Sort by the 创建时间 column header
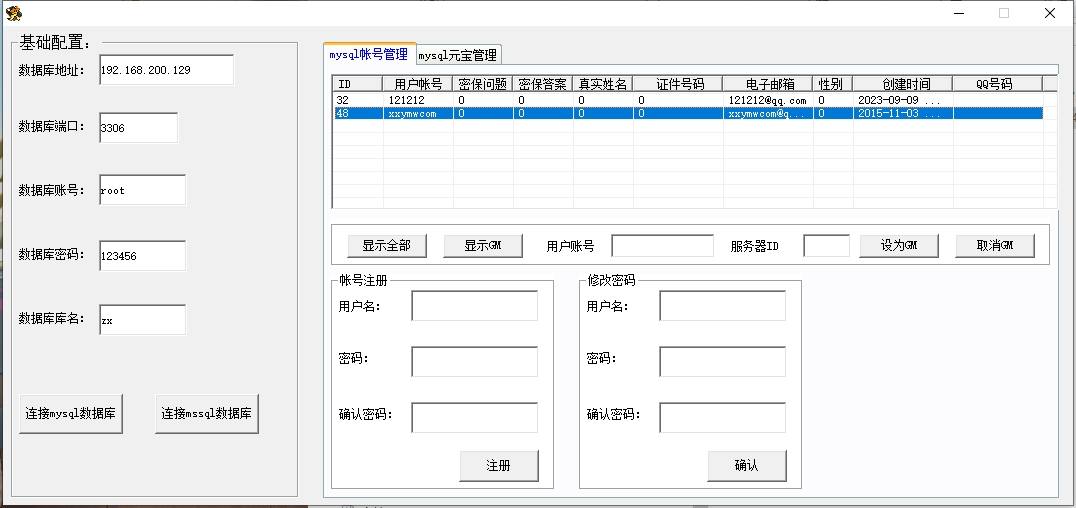1076x508 pixels. [903, 84]
